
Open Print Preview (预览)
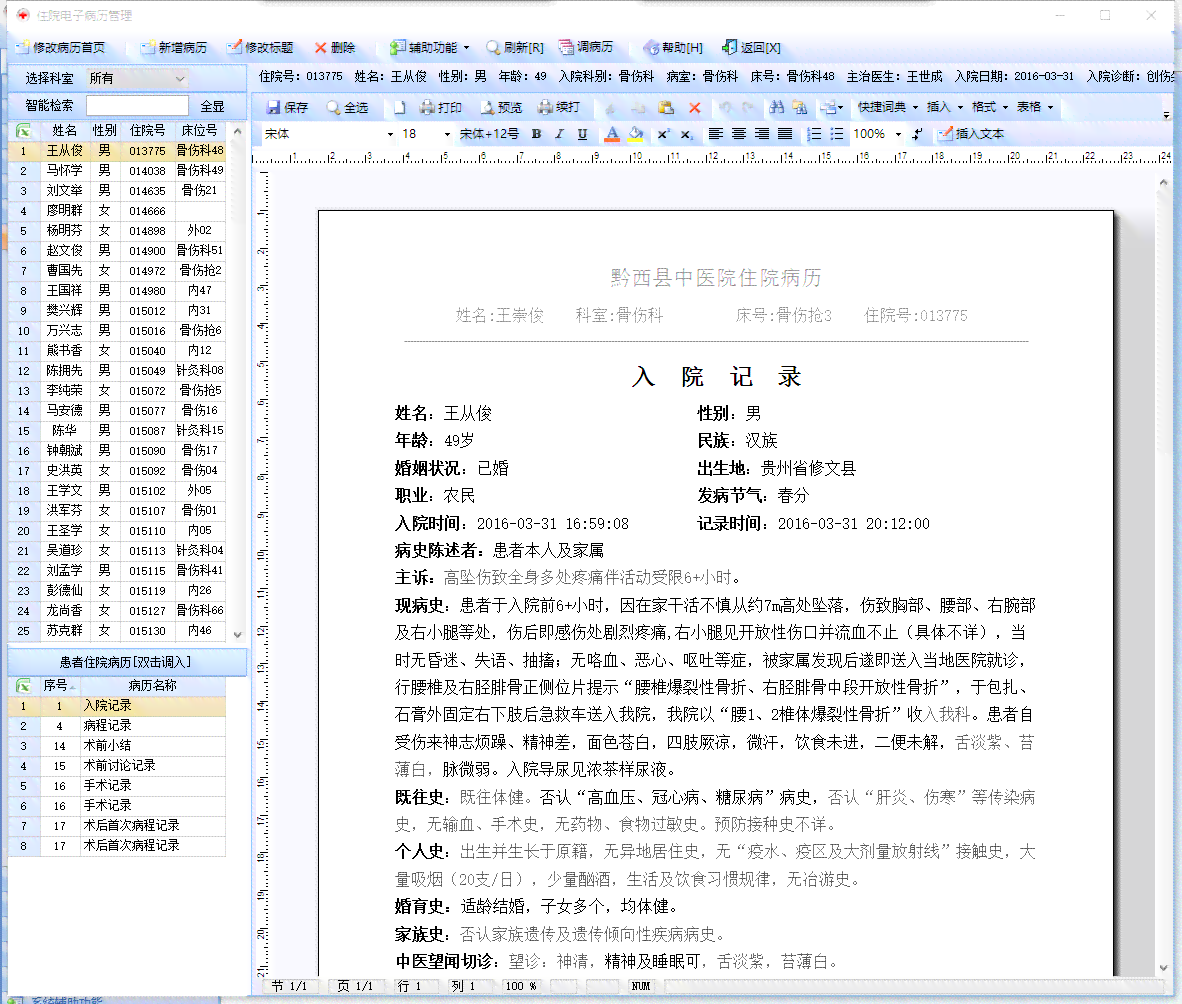pyautogui.click(x=501, y=108)
